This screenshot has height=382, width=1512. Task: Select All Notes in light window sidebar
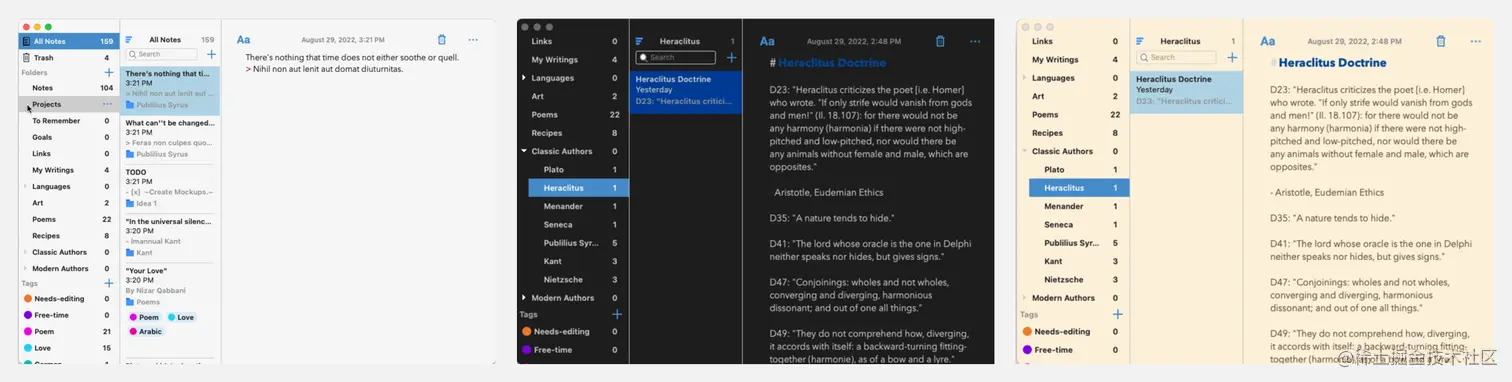coord(69,42)
